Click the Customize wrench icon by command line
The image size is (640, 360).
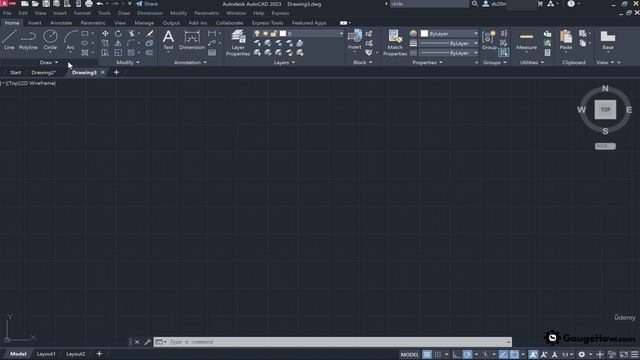click(x=148, y=342)
